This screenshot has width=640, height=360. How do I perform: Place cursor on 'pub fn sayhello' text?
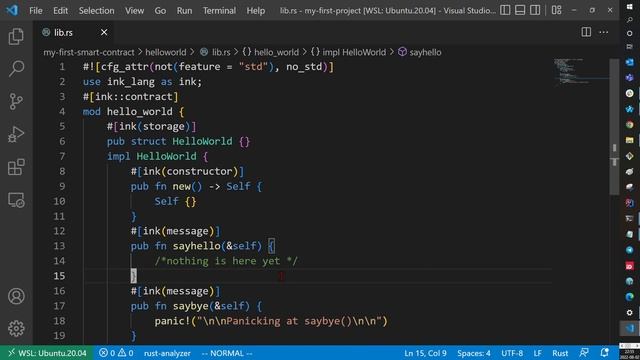click(176, 246)
